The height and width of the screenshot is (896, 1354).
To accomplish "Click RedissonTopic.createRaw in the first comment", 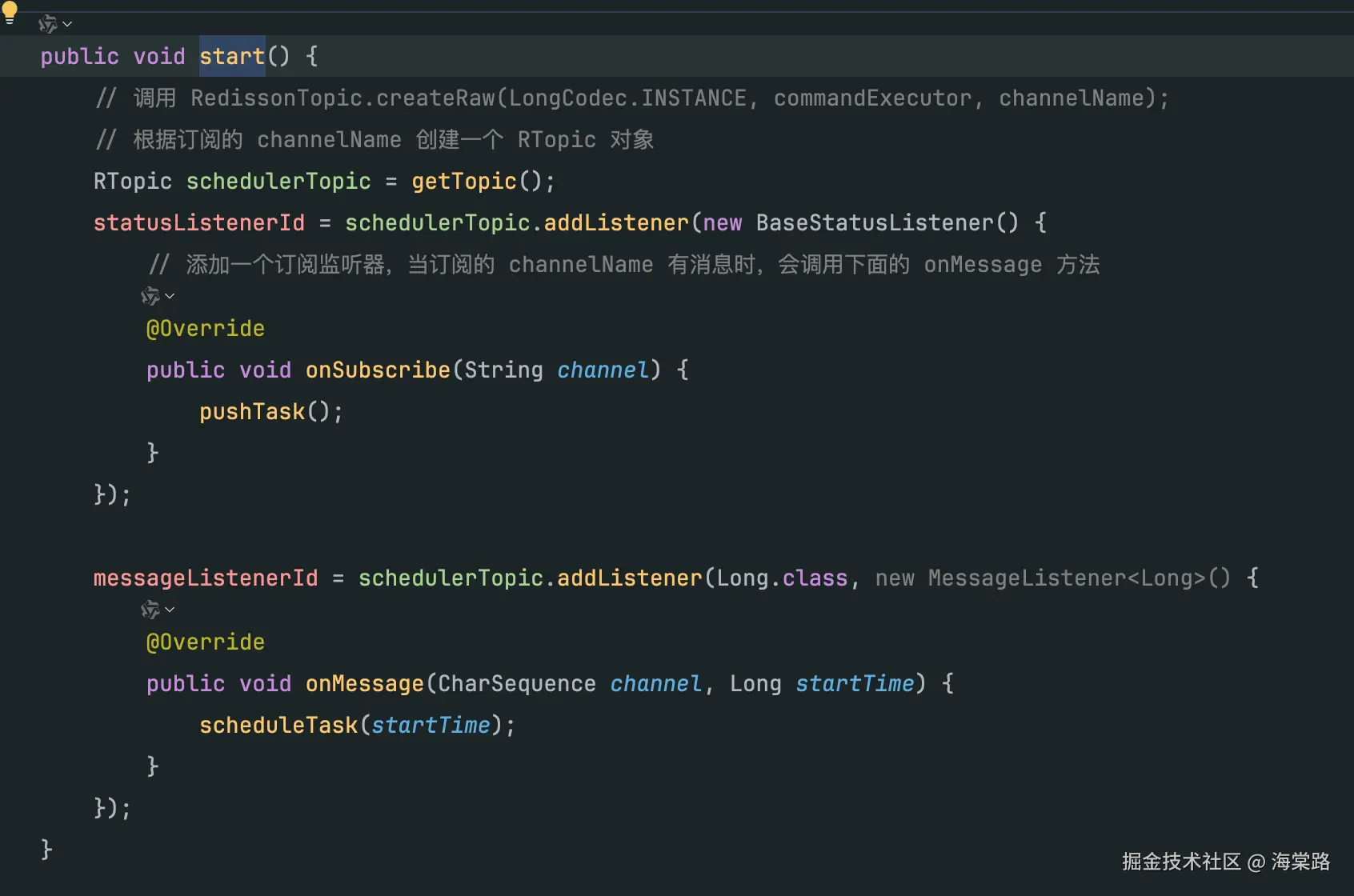I will click(x=343, y=98).
